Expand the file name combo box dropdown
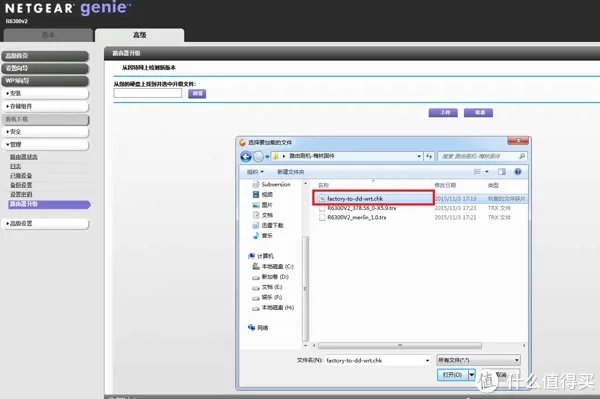Viewport: 600px width, 399px height. pos(427,360)
